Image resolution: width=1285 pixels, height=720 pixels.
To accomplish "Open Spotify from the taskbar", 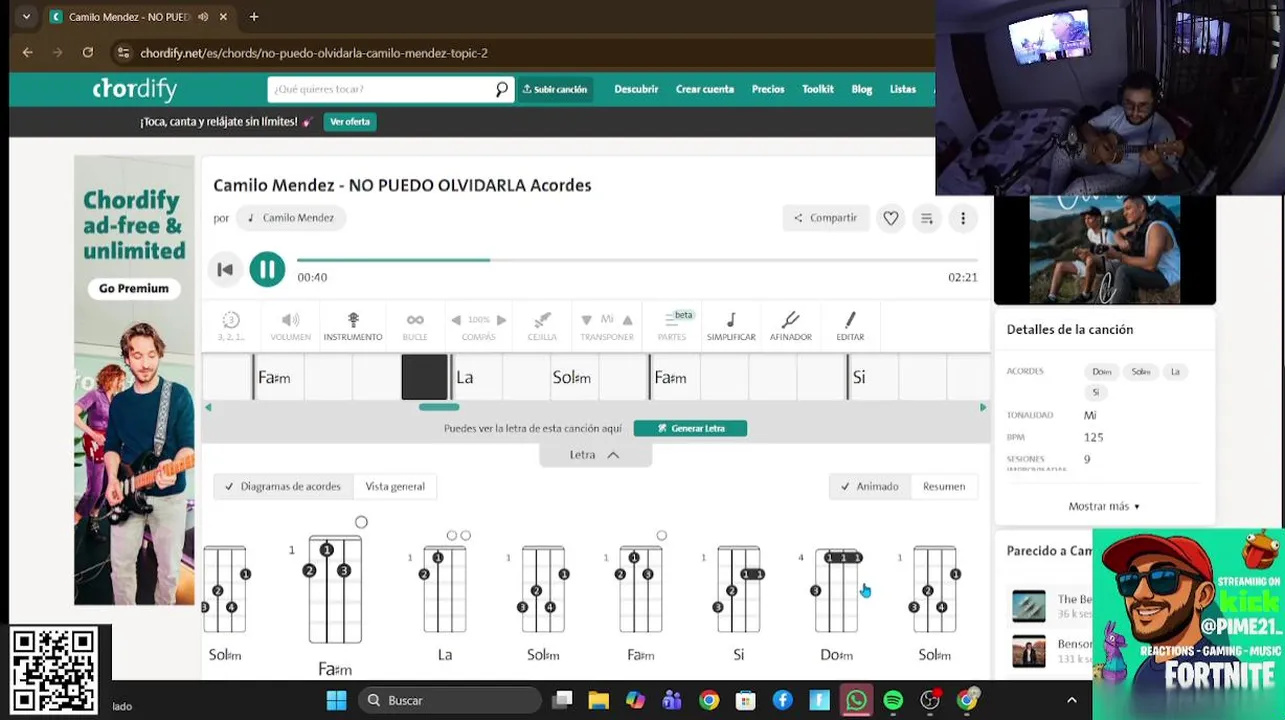I will pos(893,700).
